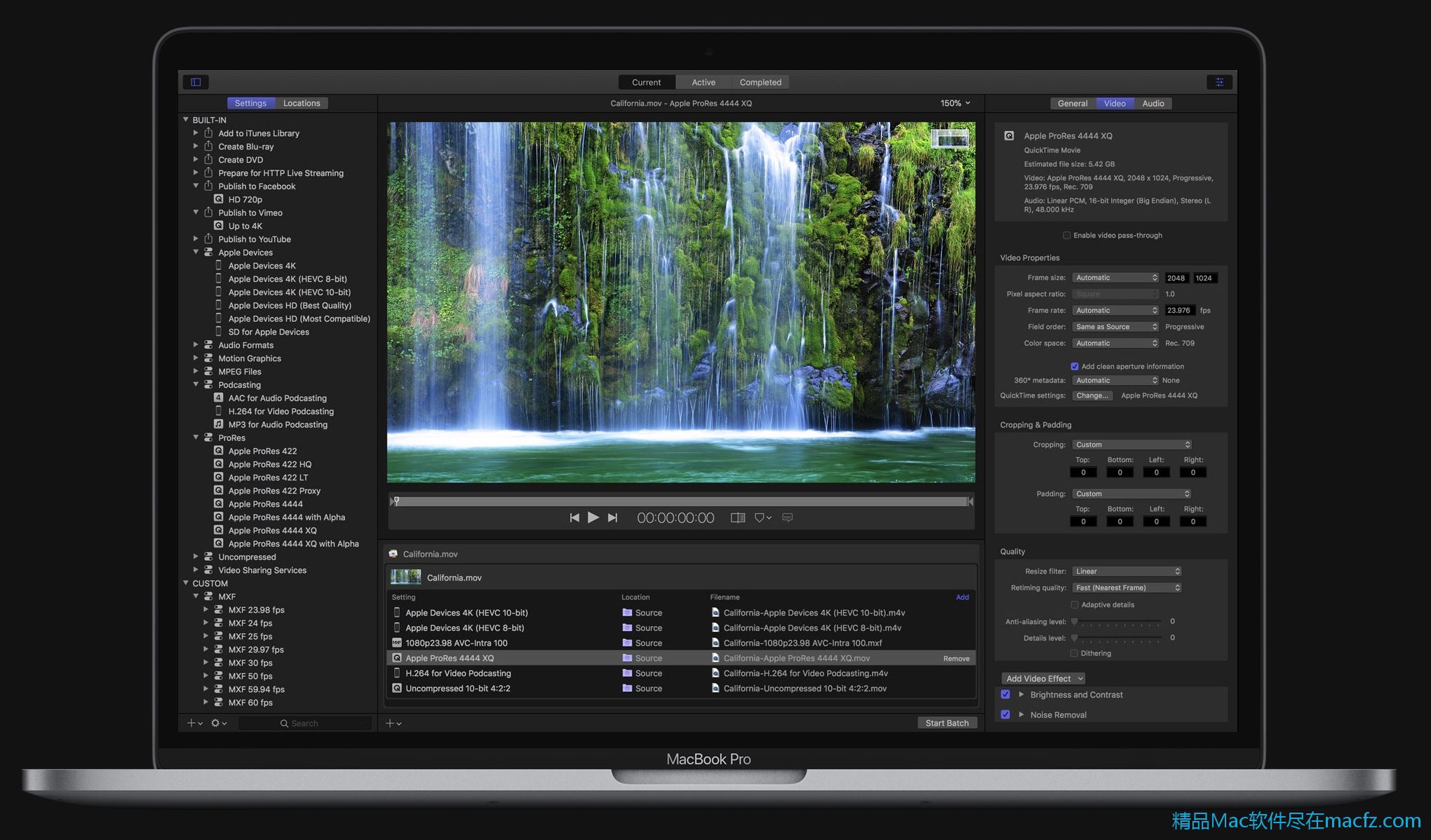Open the Audio inspector tab
Viewport: 1431px width, 840px height.
pyautogui.click(x=1153, y=103)
